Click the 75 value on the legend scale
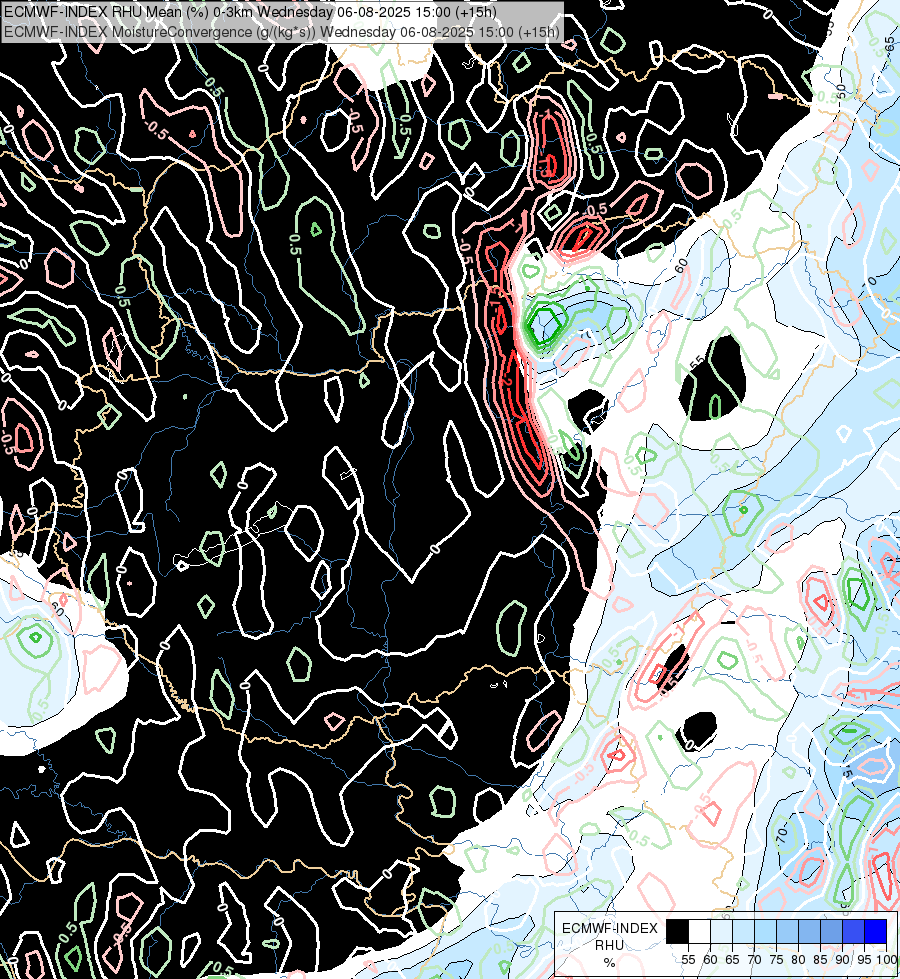The width and height of the screenshot is (900, 979). click(x=776, y=960)
